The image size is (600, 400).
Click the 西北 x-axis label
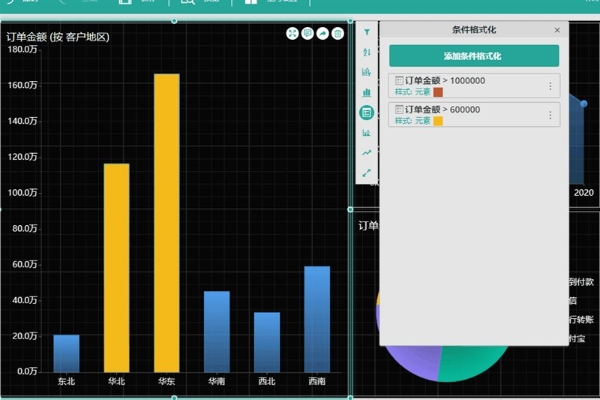coord(267,381)
